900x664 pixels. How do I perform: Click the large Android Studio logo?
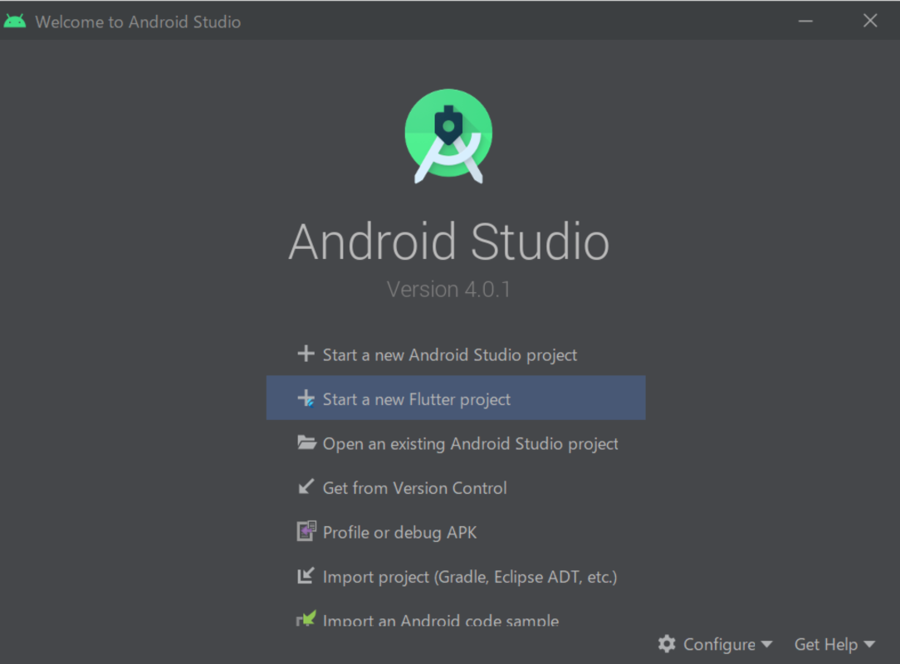click(448, 136)
